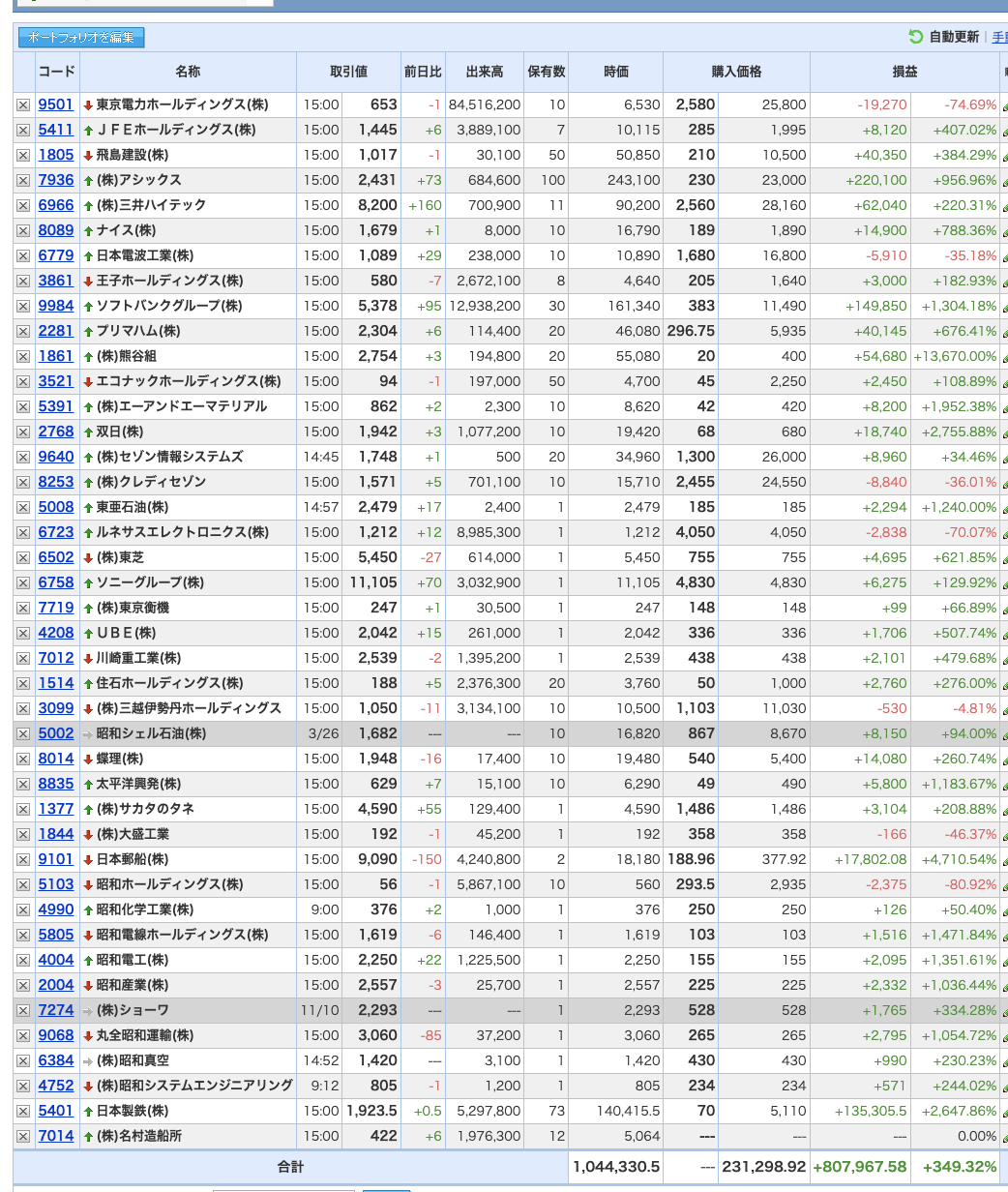The width and height of the screenshot is (1008, 1192).
Task: Click the 損益 column header
Action: click(x=904, y=72)
